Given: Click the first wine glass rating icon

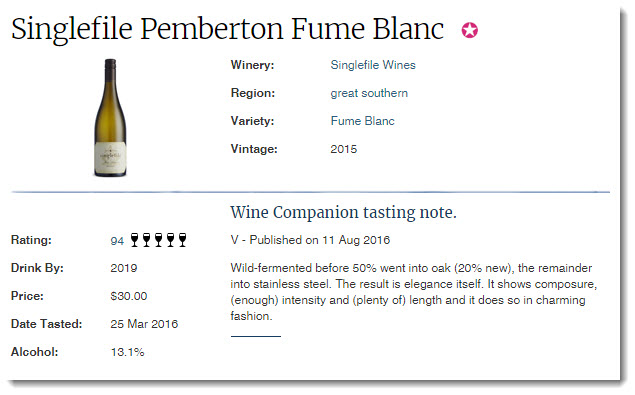Looking at the screenshot, I should click(134, 240).
